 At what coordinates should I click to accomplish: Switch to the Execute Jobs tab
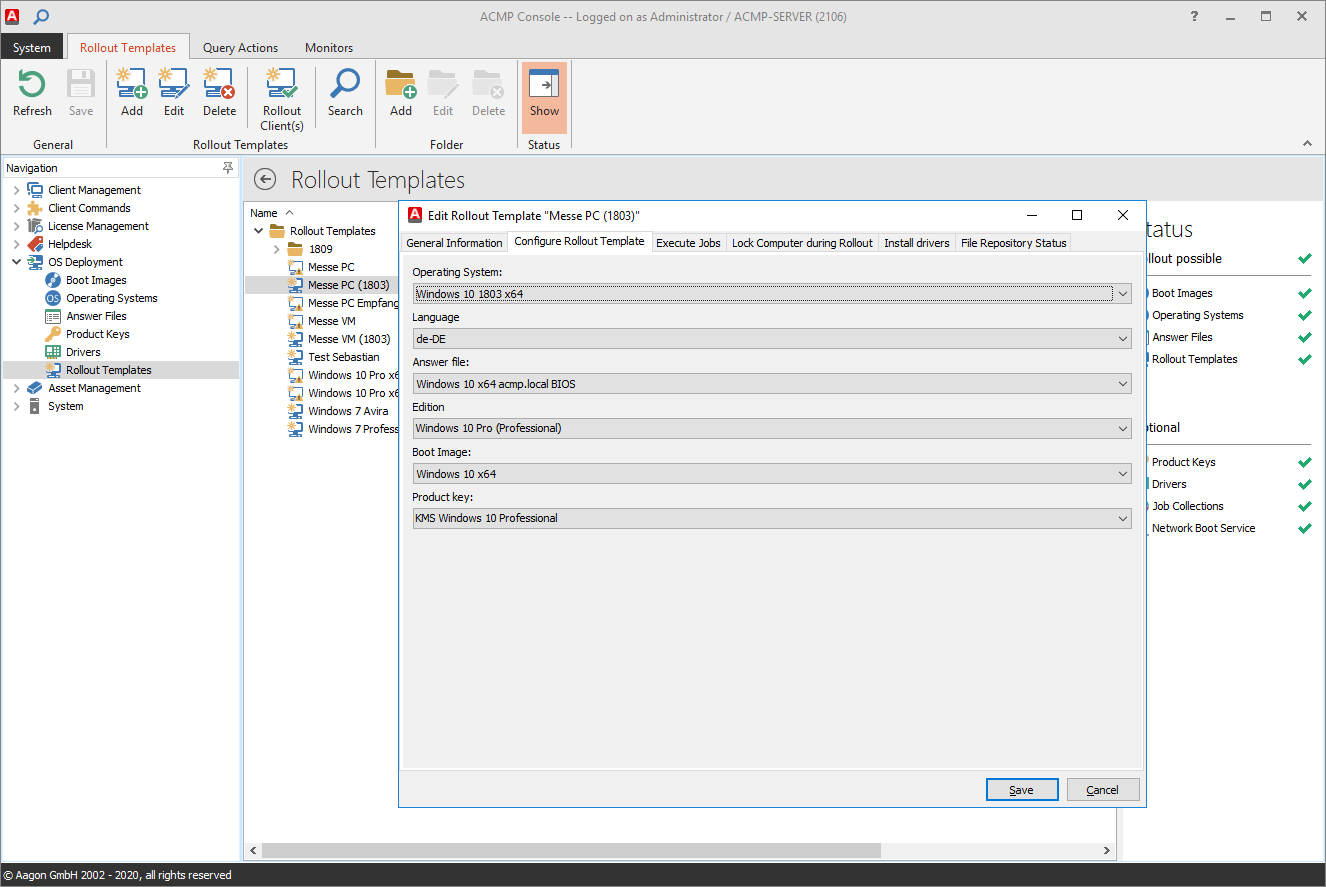688,243
